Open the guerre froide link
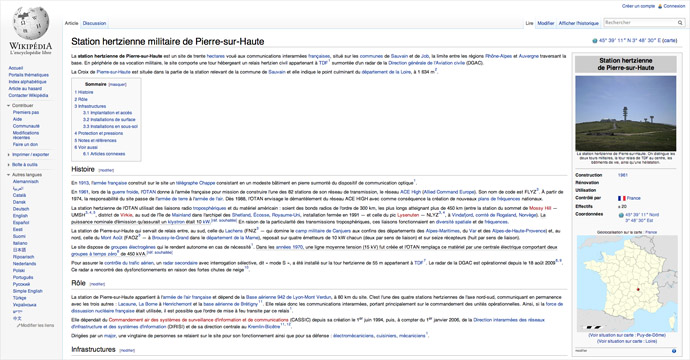 125,192
